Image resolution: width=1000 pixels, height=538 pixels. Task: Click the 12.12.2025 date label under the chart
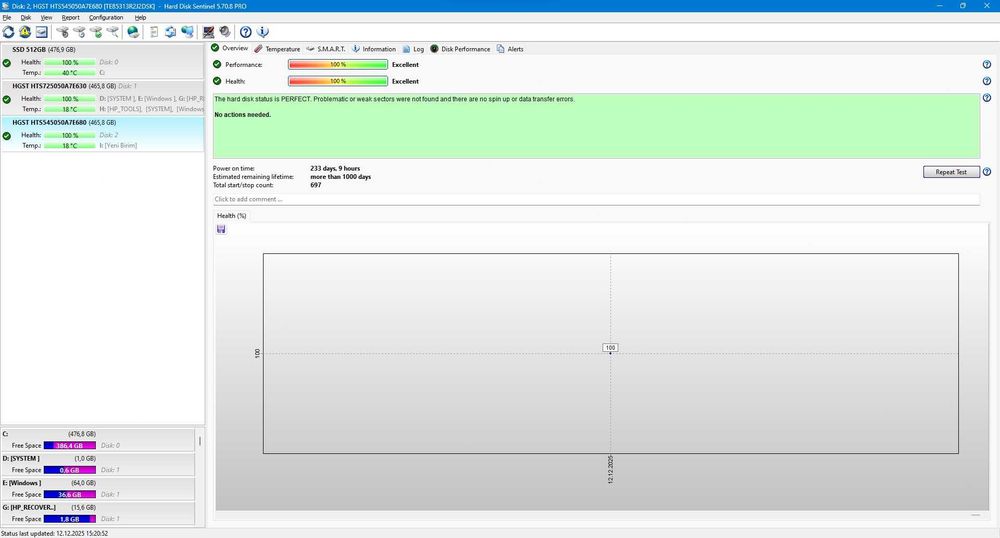tap(610, 470)
